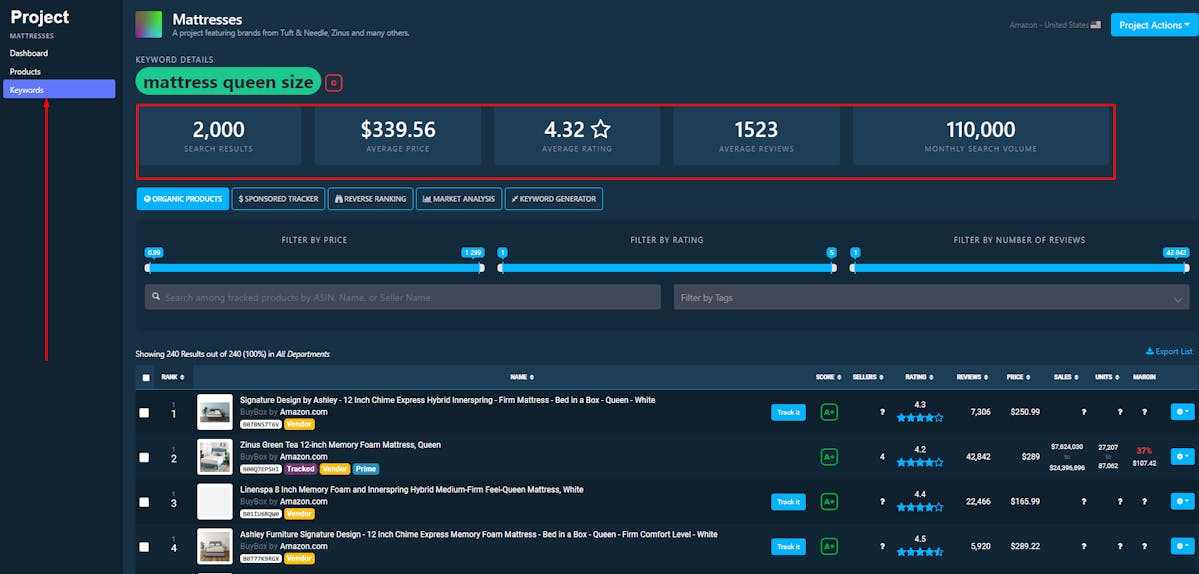The height and width of the screenshot is (574, 1199).
Task: Sort the table by Sales column
Action: tap(1067, 377)
